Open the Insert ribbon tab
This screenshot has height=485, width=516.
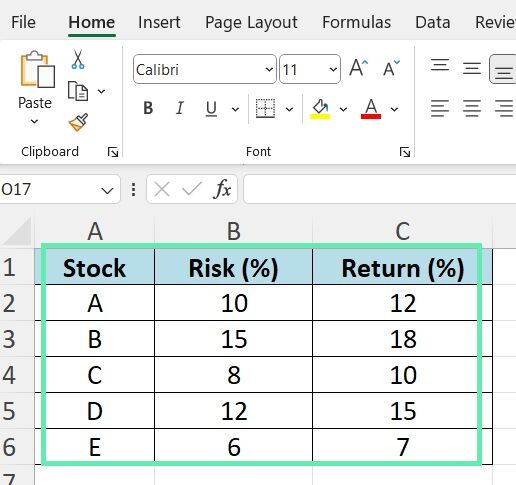(159, 23)
